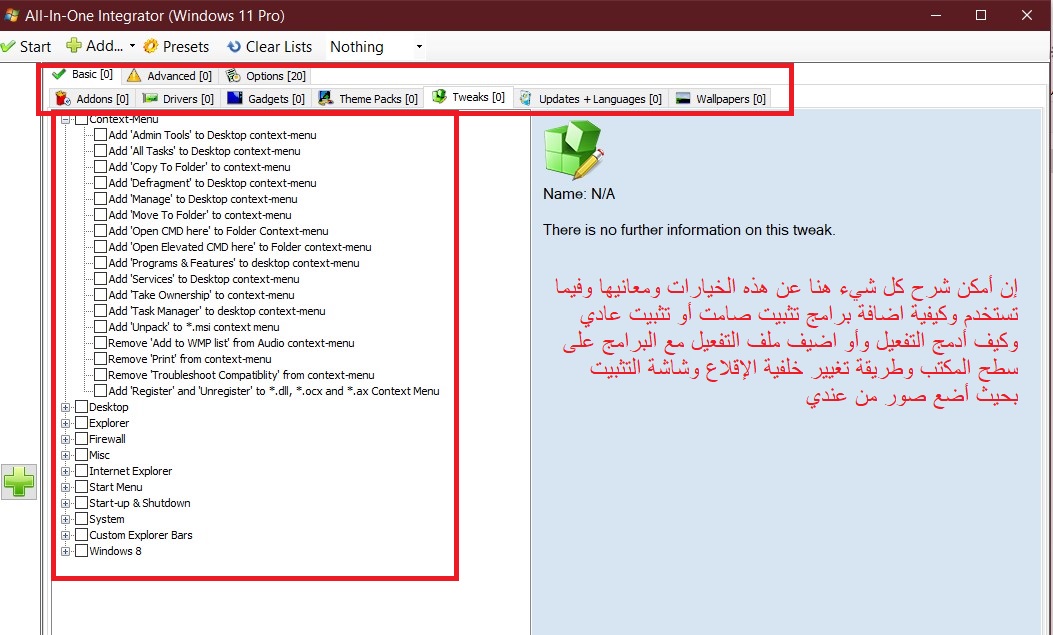Screen dimensions: 1053x635
Task: Click the green Start checkmark icon
Action: coord(8,46)
